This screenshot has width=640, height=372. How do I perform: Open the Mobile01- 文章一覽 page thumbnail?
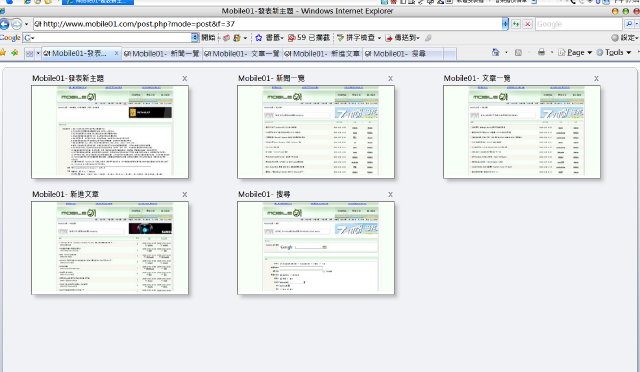(x=522, y=132)
